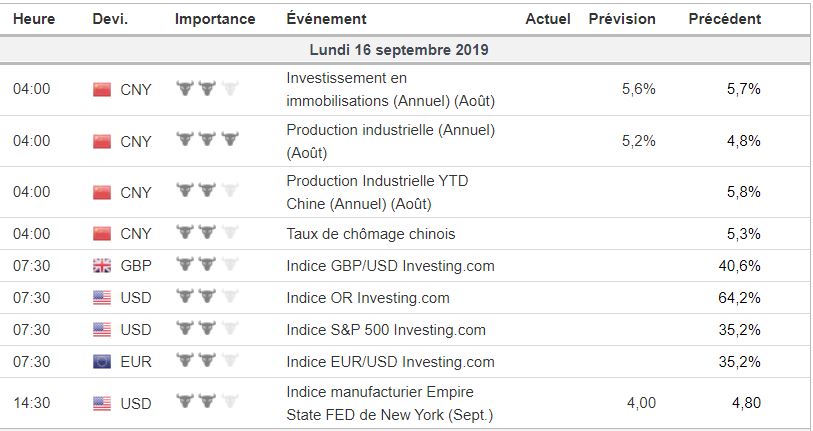Click the Actuel column header

point(547,19)
